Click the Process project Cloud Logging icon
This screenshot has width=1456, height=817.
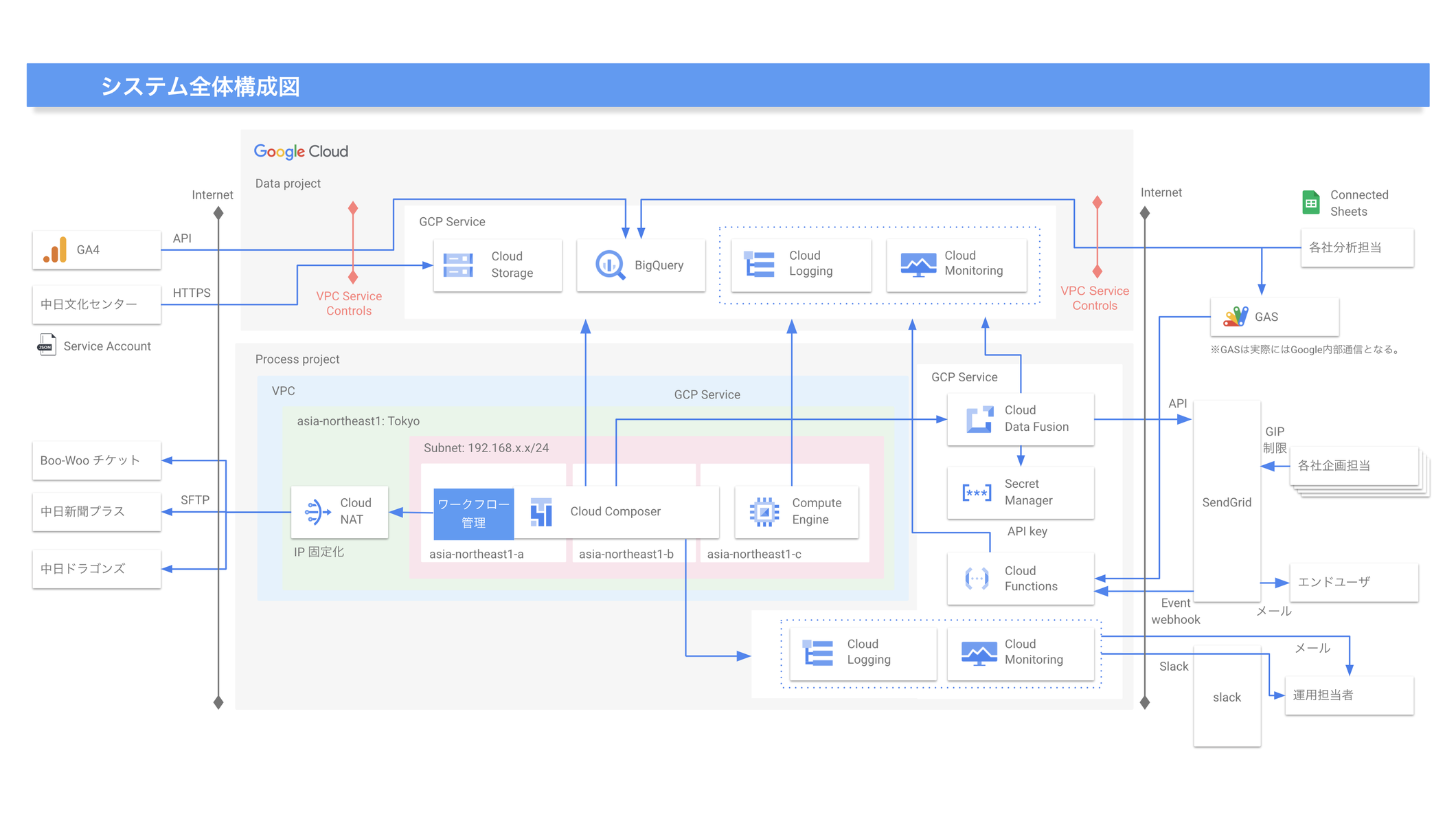818,653
